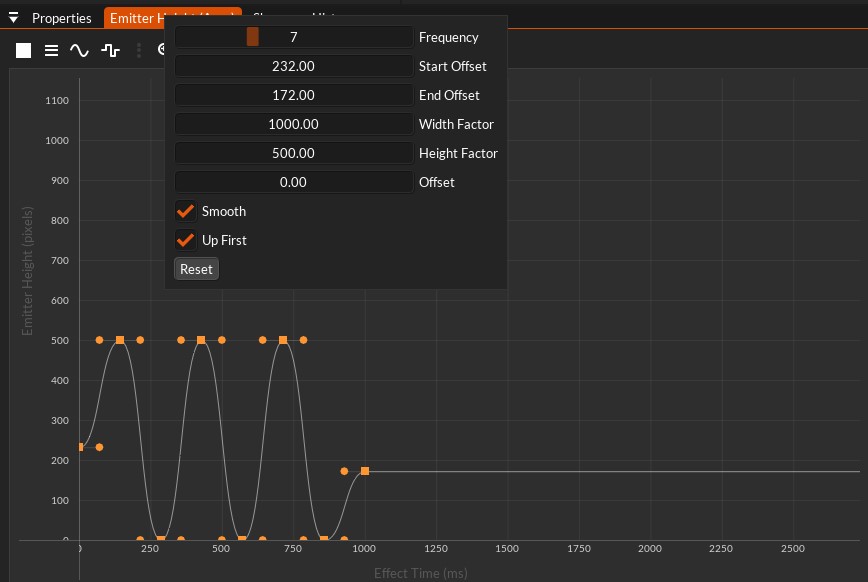The image size is (868, 582).
Task: Click the Reset button
Action: tap(197, 269)
